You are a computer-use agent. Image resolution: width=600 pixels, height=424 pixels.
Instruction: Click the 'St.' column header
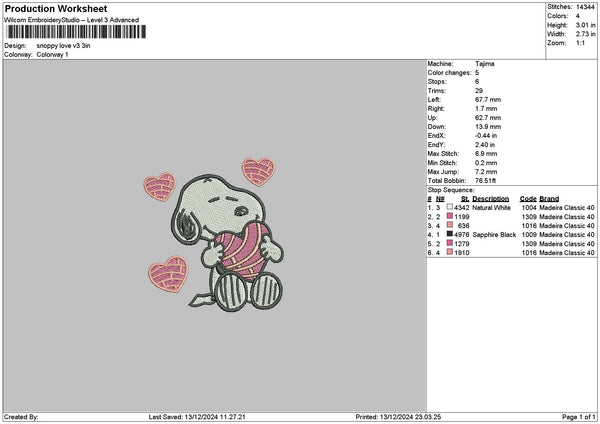pyautogui.click(x=465, y=199)
